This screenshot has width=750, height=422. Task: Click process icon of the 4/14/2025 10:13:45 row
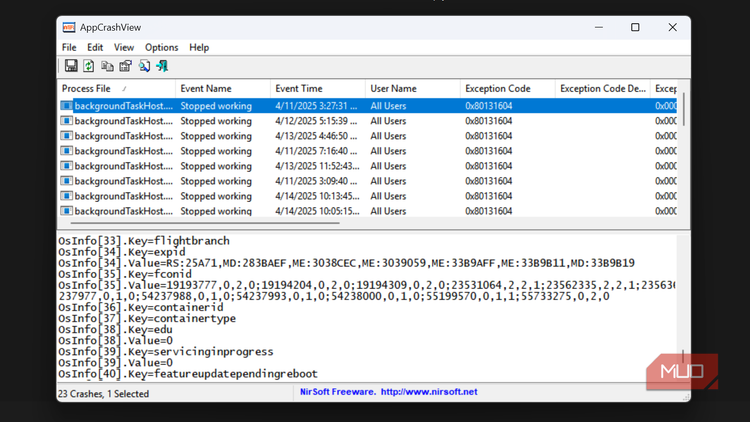[66, 196]
